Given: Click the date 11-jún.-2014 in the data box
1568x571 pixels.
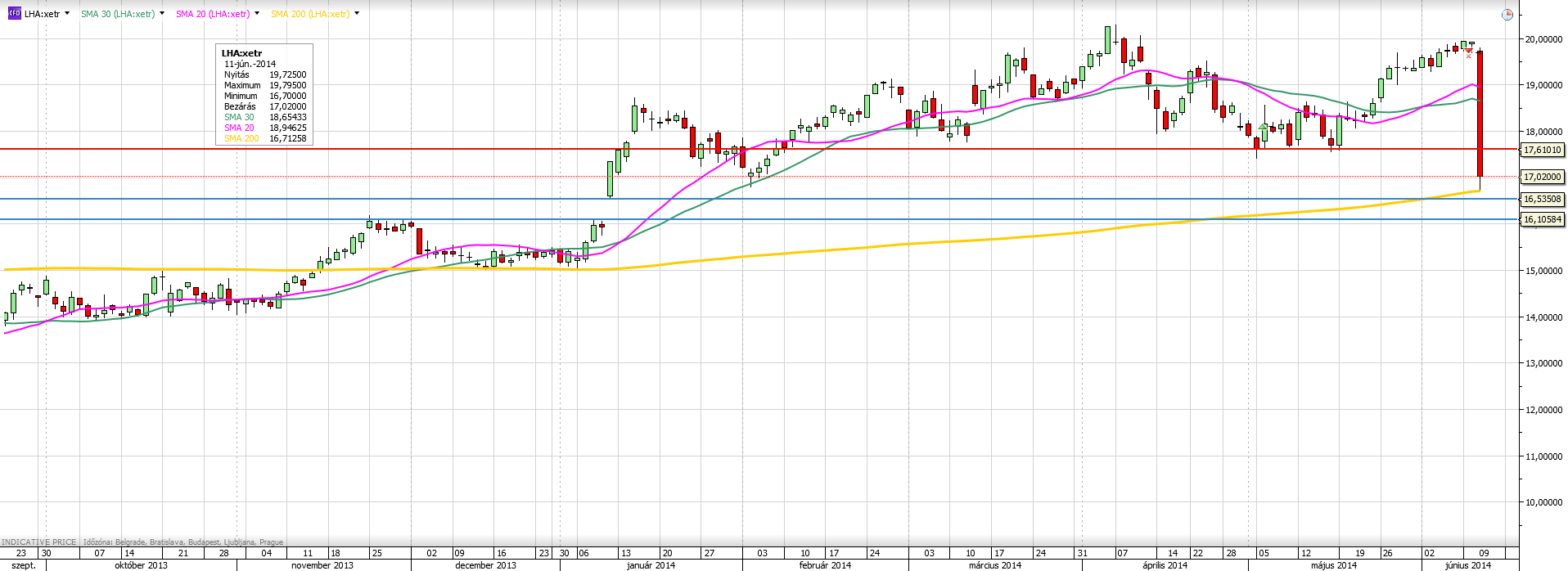Looking at the screenshot, I should [x=250, y=64].
